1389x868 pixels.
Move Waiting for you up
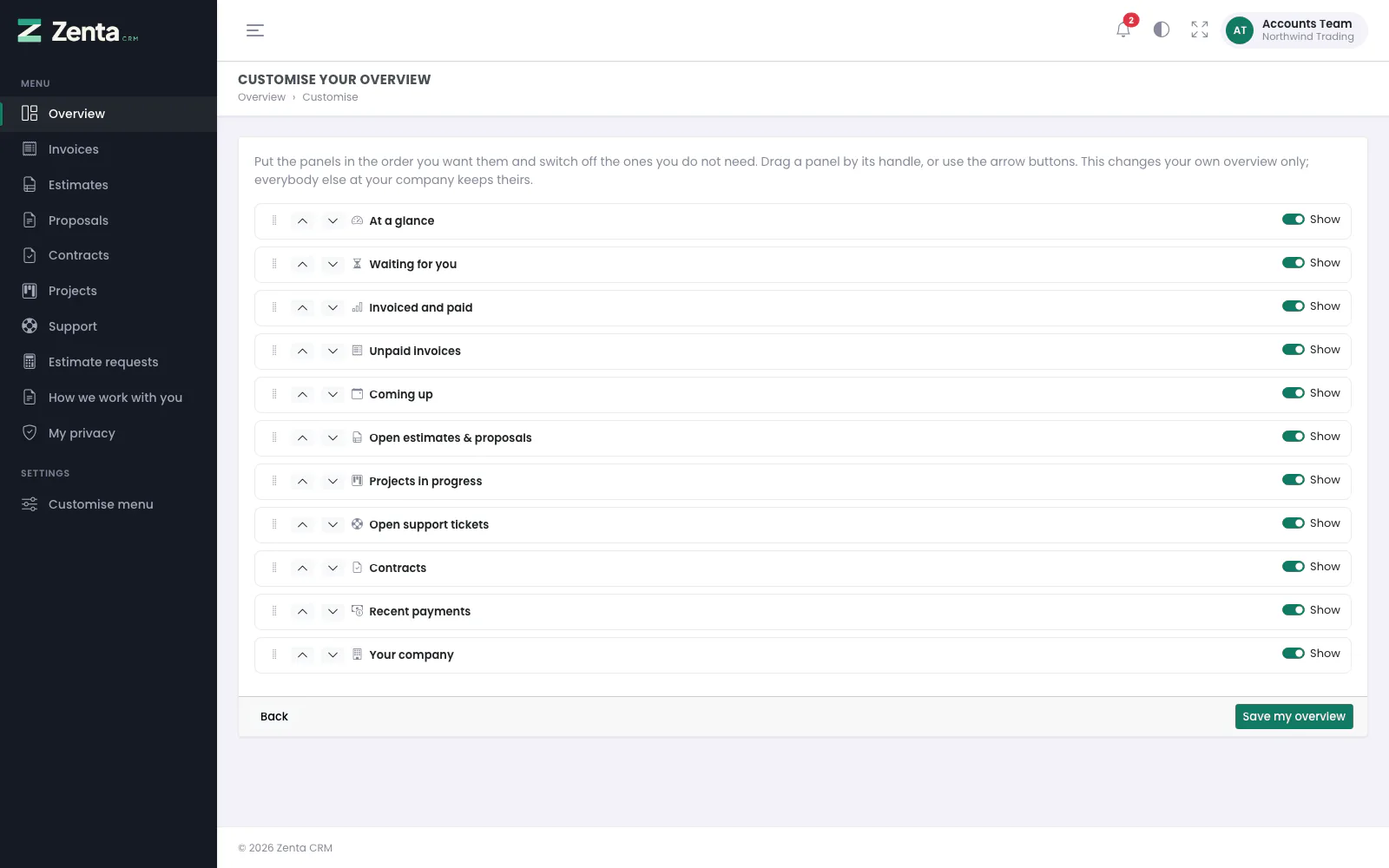point(302,264)
